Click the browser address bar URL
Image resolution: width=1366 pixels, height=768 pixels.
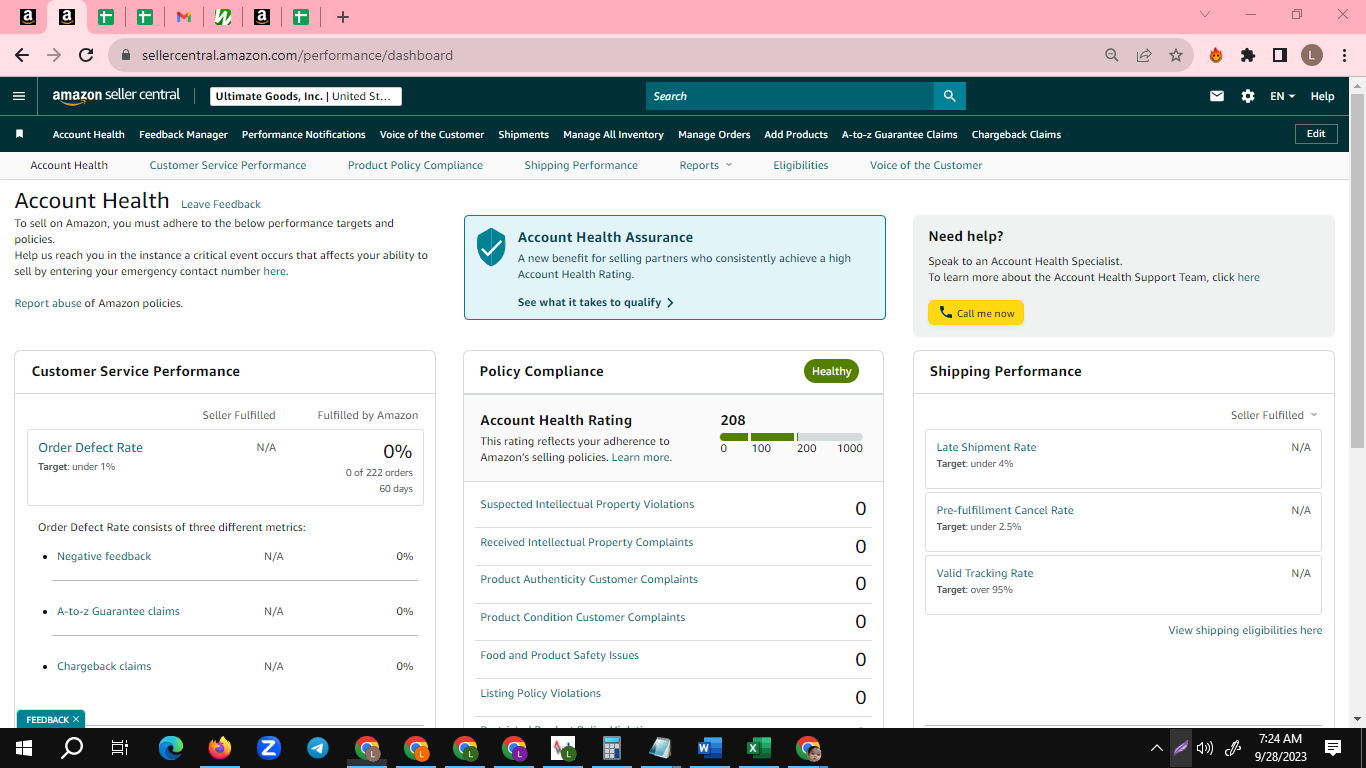point(297,56)
